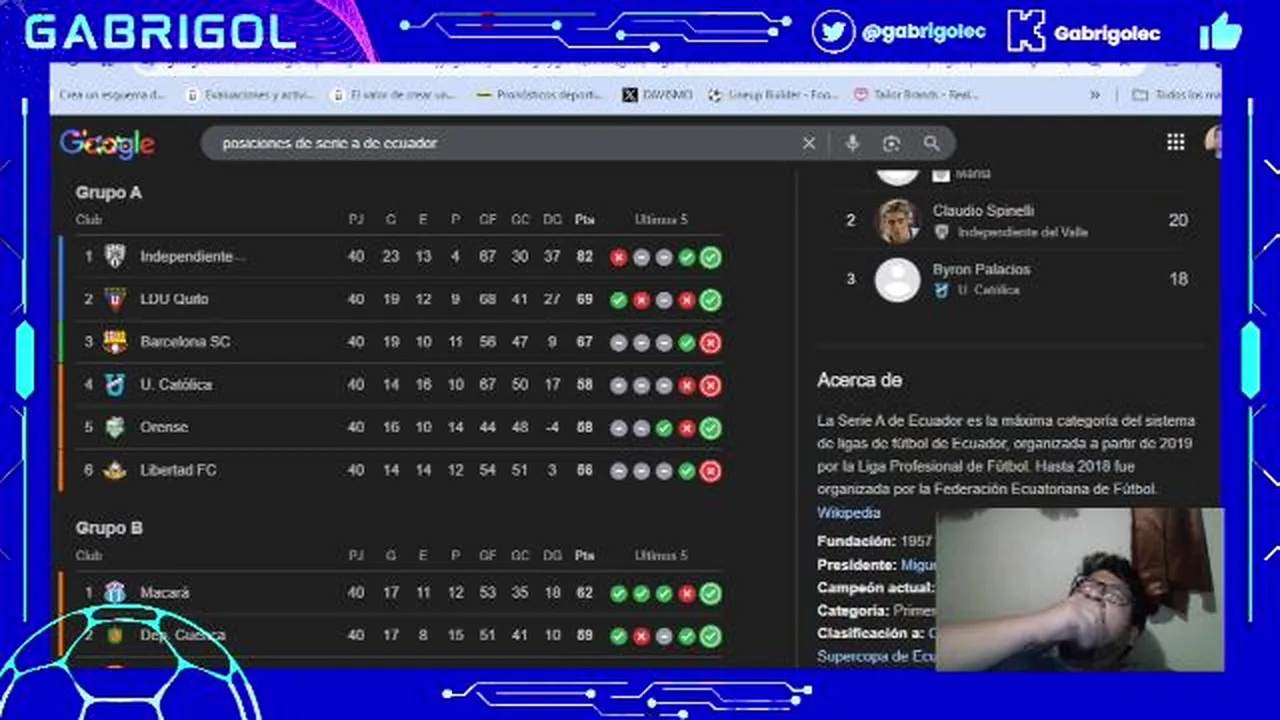This screenshot has height=720, width=1280.
Task: Select the Dep. Cuenca team name
Action: pyautogui.click(x=183, y=635)
